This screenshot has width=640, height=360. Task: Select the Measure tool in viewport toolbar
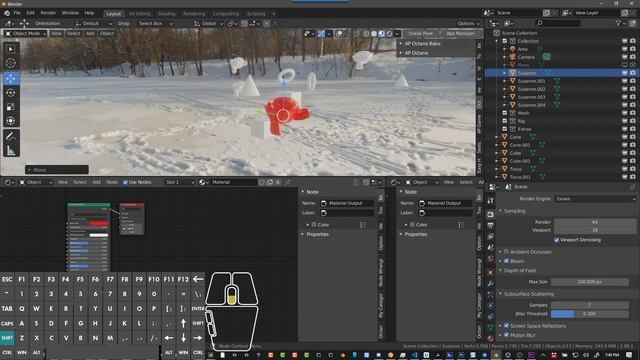pyautogui.click(x=11, y=151)
